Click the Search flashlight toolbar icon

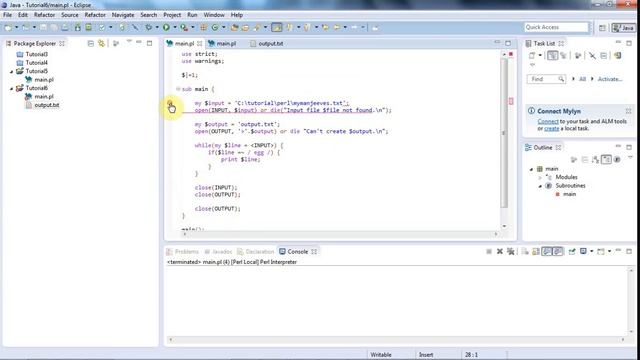[257, 27]
